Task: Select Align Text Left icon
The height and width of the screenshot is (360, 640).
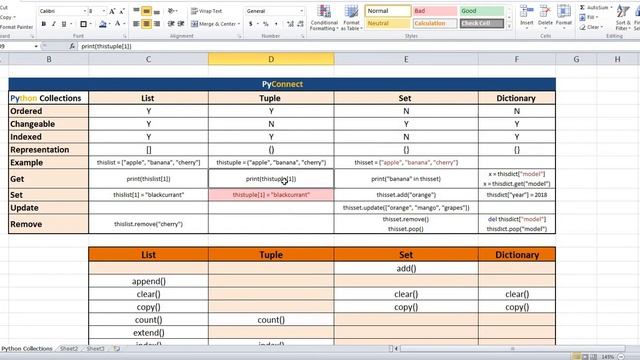Action: tap(136, 24)
